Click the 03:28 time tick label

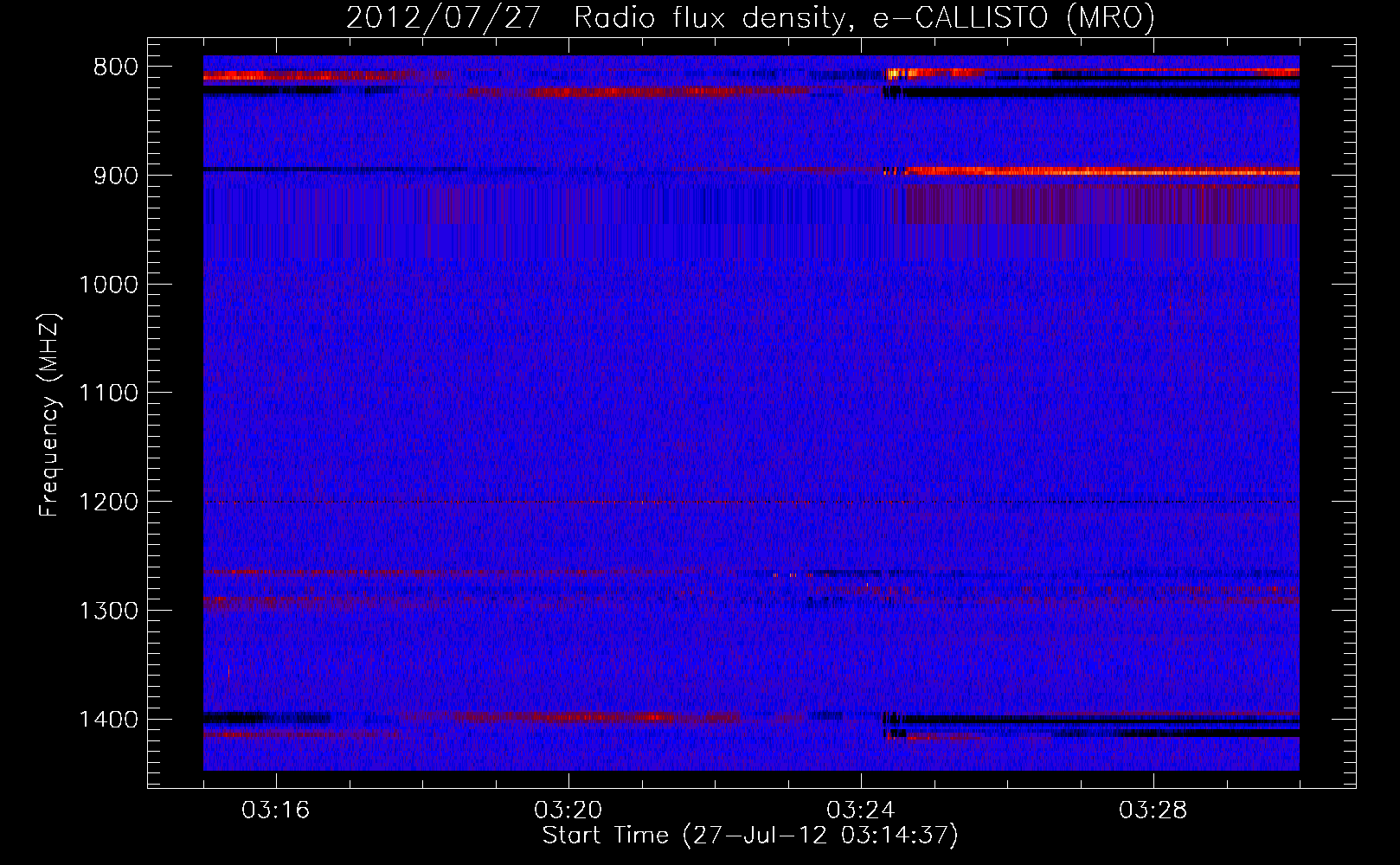1153,811
